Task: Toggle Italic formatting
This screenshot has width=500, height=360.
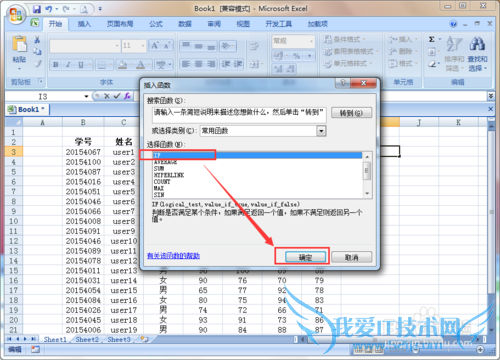Action: point(68,65)
